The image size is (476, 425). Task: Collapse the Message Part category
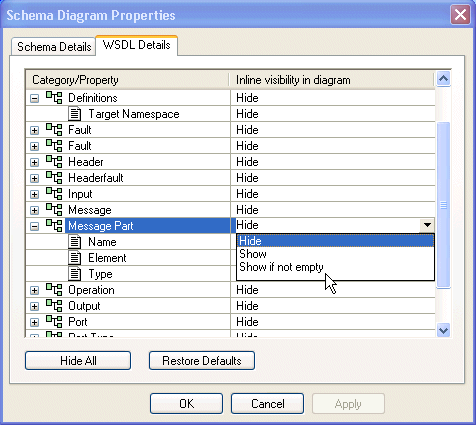tap(34, 227)
